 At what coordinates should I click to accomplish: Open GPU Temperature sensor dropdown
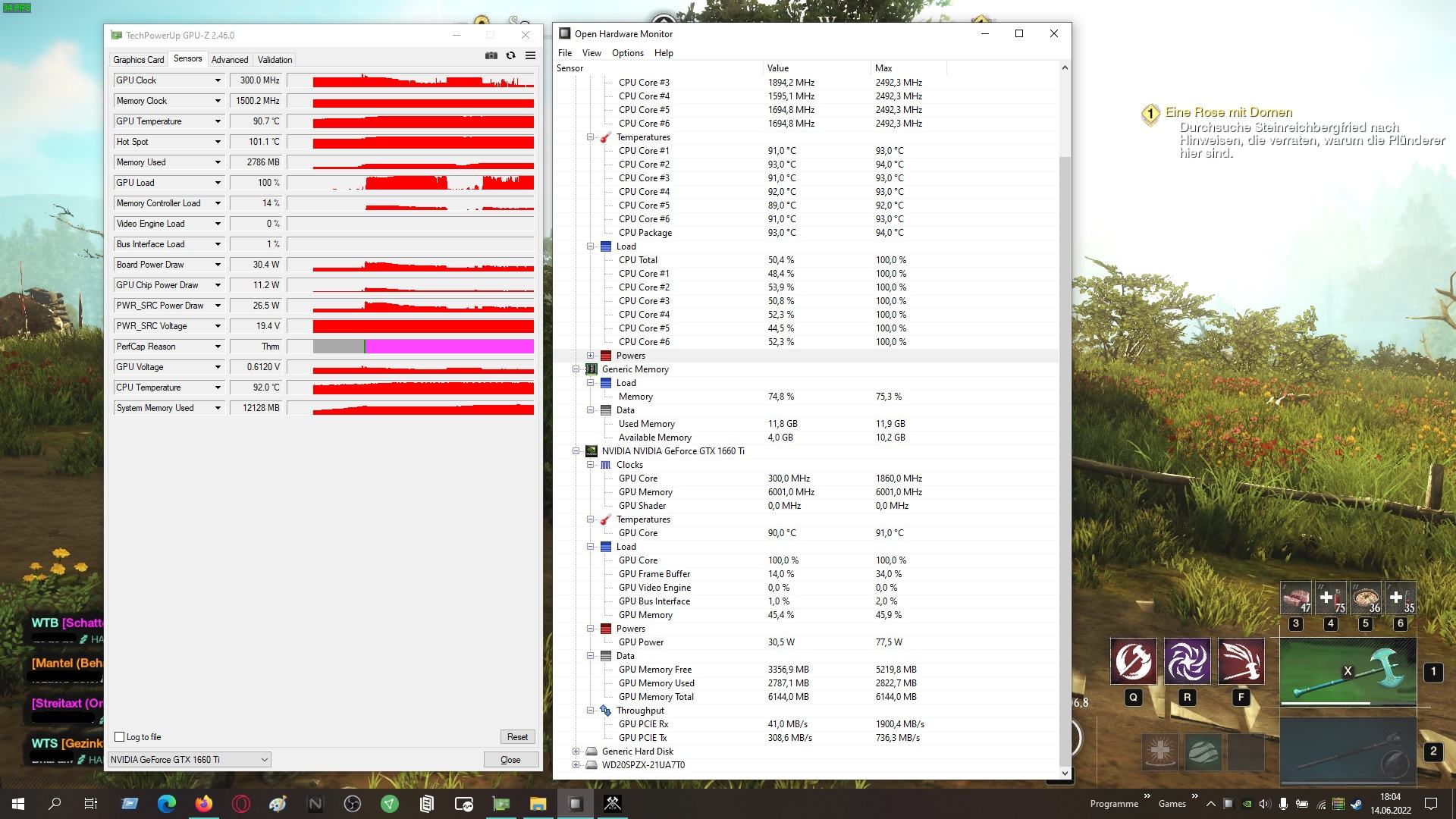click(218, 121)
